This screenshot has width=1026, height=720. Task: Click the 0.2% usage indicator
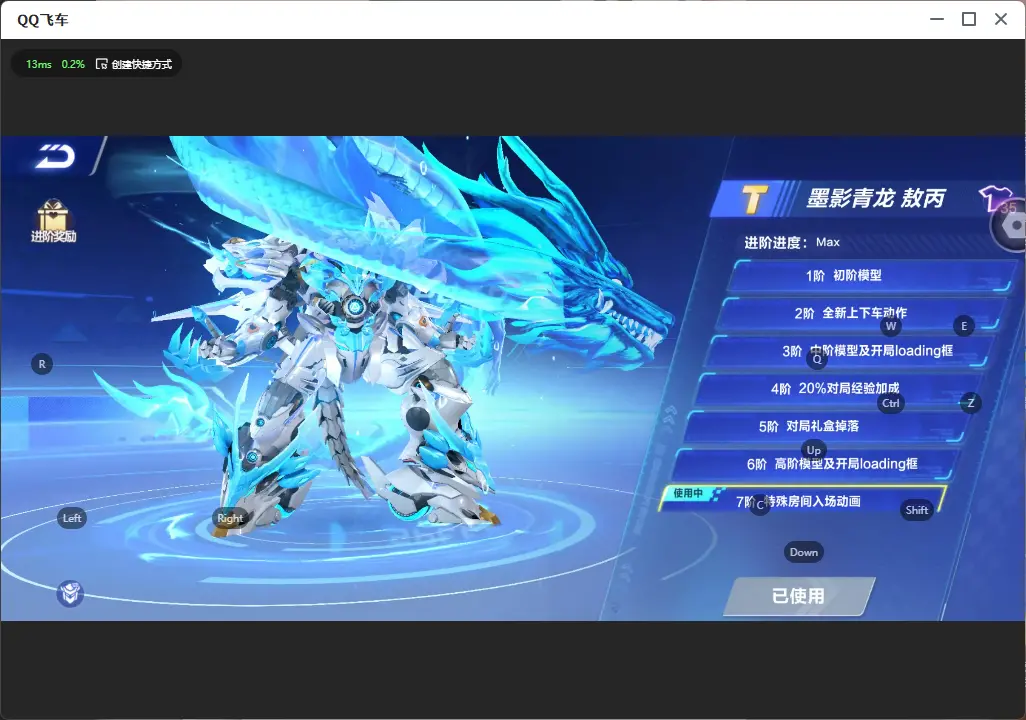pos(73,64)
